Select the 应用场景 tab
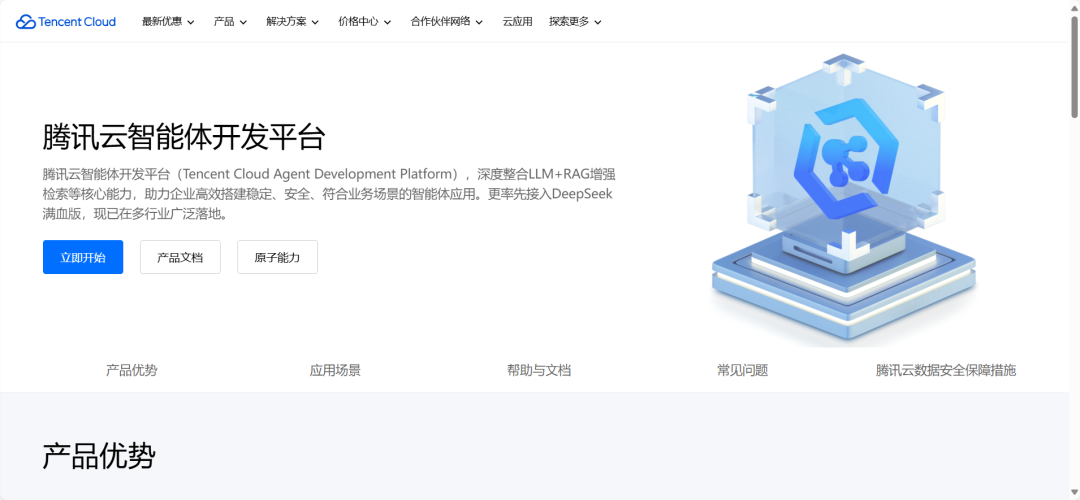Screen dimensions: 1080x500 click(x=335, y=371)
